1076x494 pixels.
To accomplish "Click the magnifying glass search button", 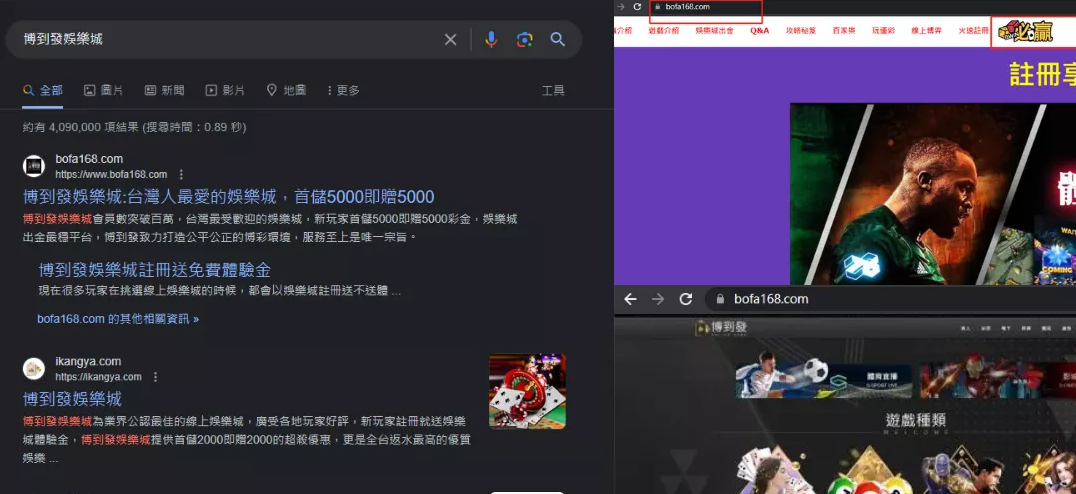I will click(558, 39).
